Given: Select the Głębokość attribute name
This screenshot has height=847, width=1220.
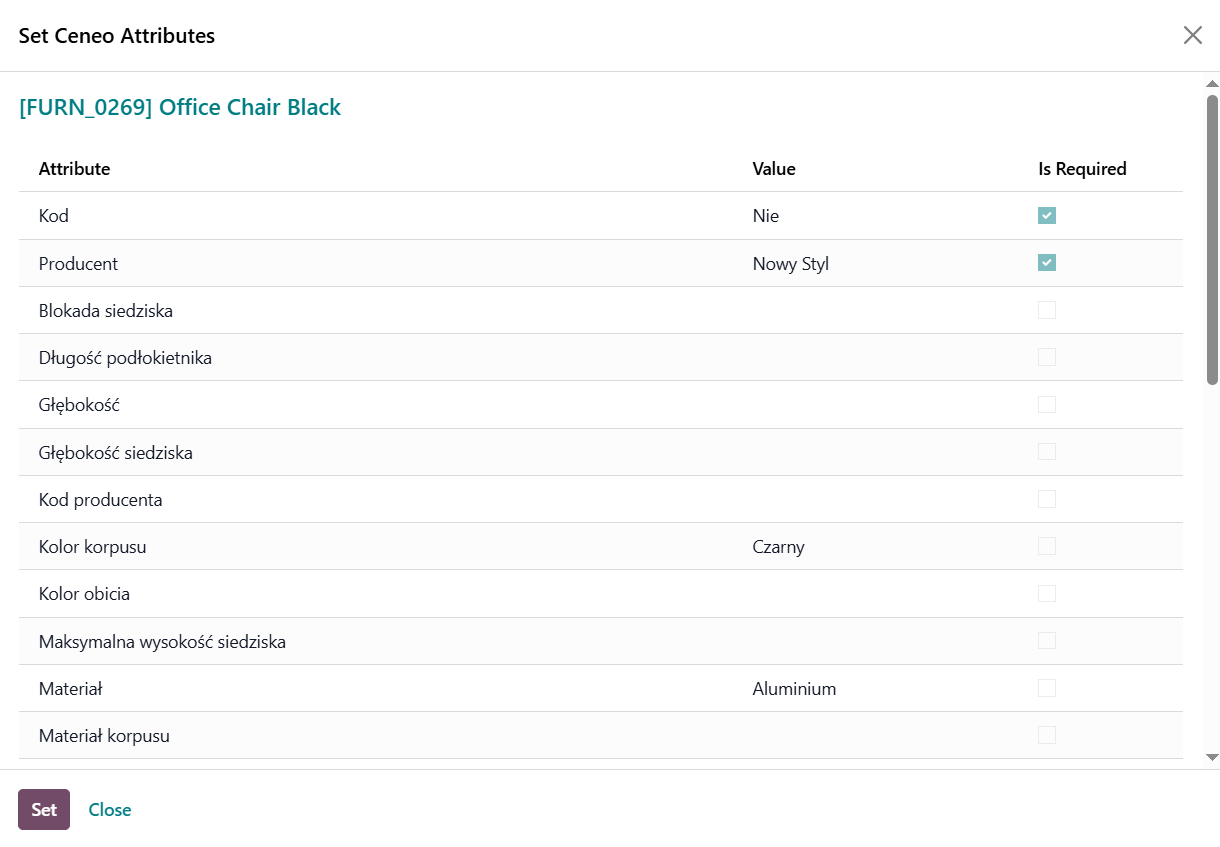Looking at the screenshot, I should tap(79, 406).
